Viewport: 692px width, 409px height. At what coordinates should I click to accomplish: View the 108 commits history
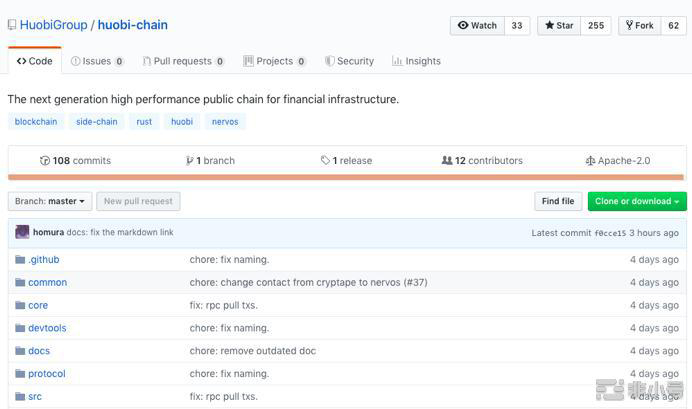tap(75, 161)
